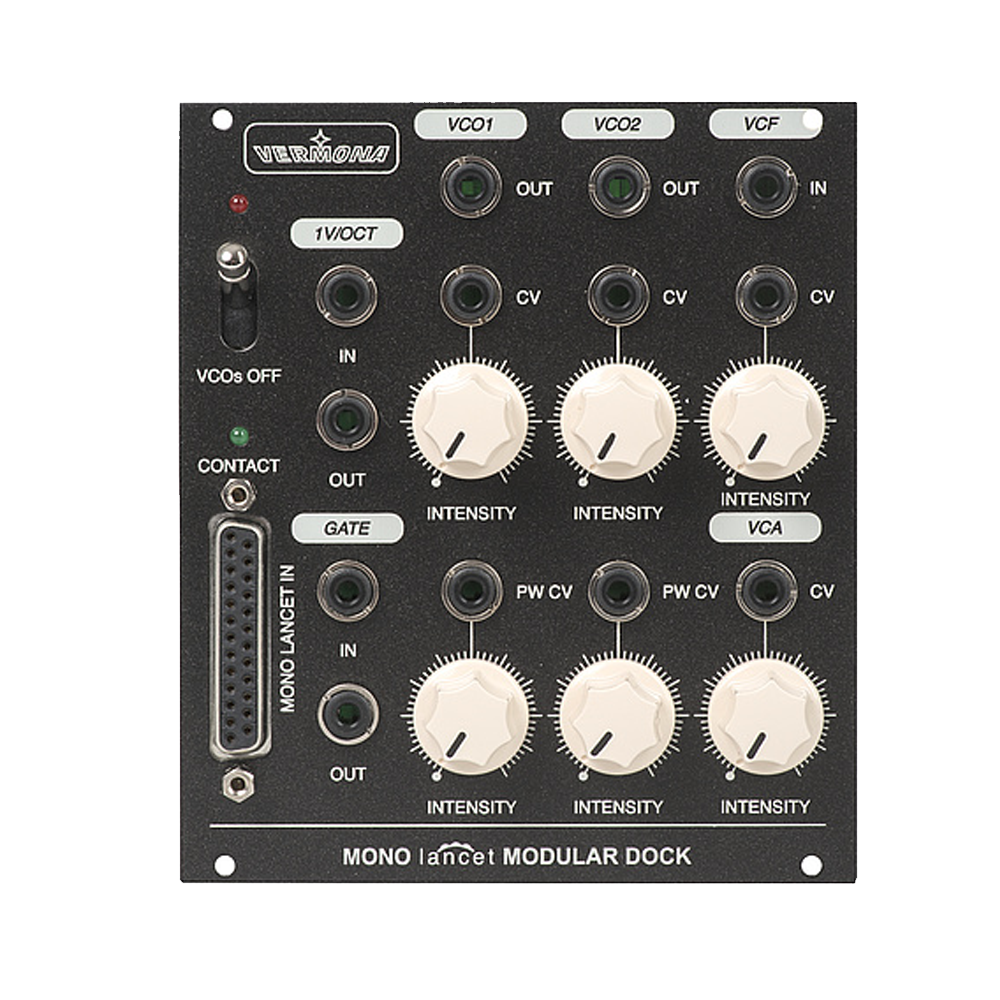Adjust the VCO2 PW CV intensity knob
The image size is (1000, 1000).
click(x=618, y=716)
